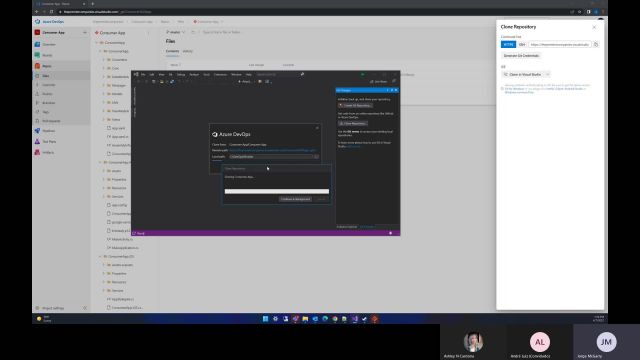Viewport: 640px width, 360px height.
Task: Close the Azure DevOps clone dialog
Action: point(317,128)
